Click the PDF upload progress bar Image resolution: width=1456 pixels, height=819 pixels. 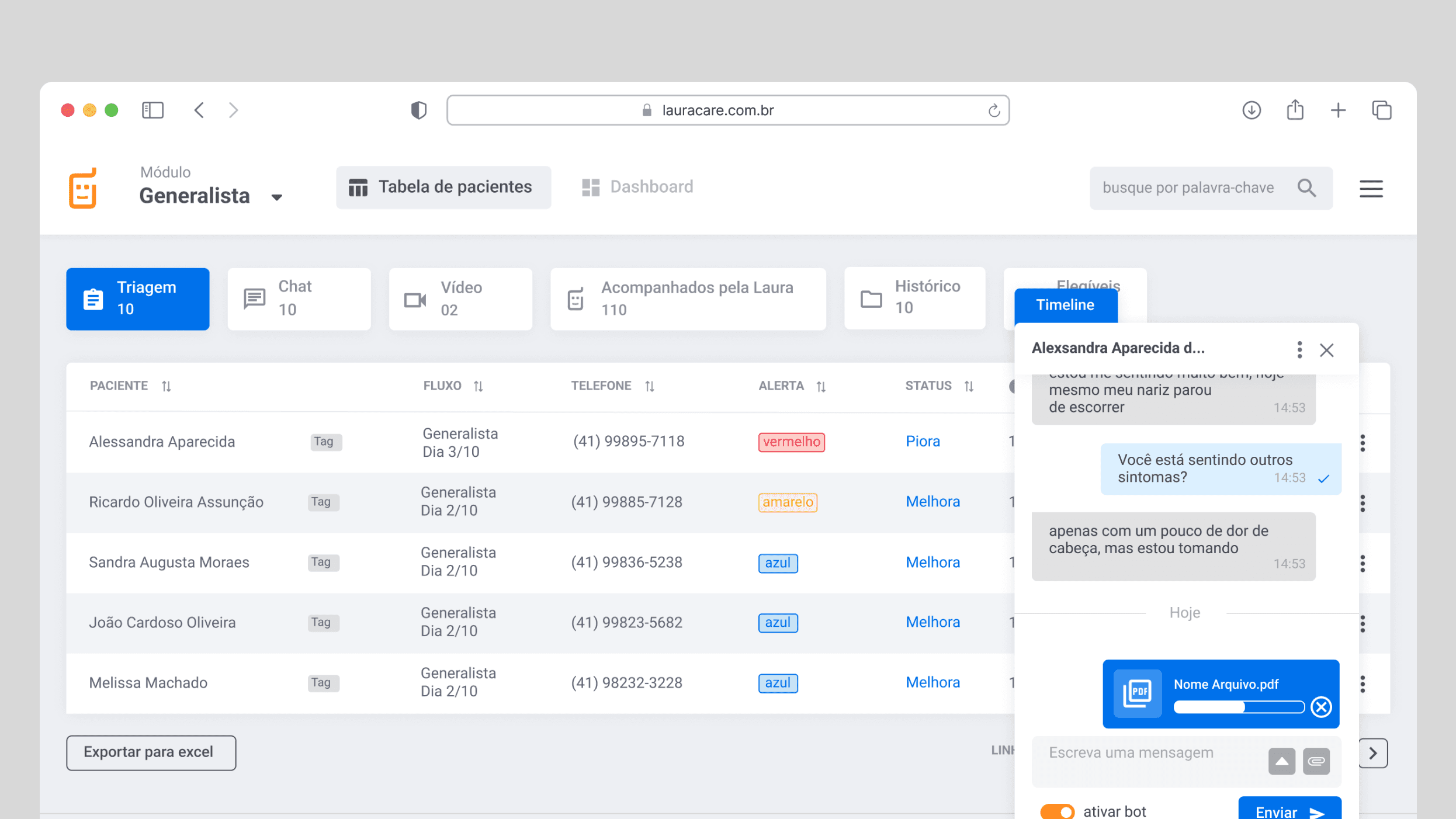[1238, 707]
